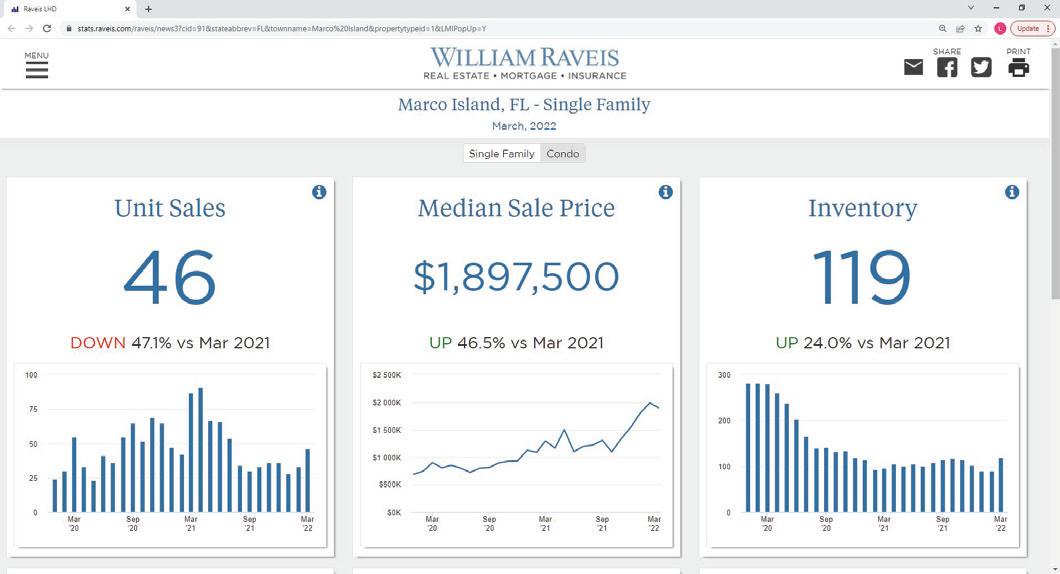The width and height of the screenshot is (1060, 574).
Task: Expand the browser tab search chevron
Action: point(970,8)
